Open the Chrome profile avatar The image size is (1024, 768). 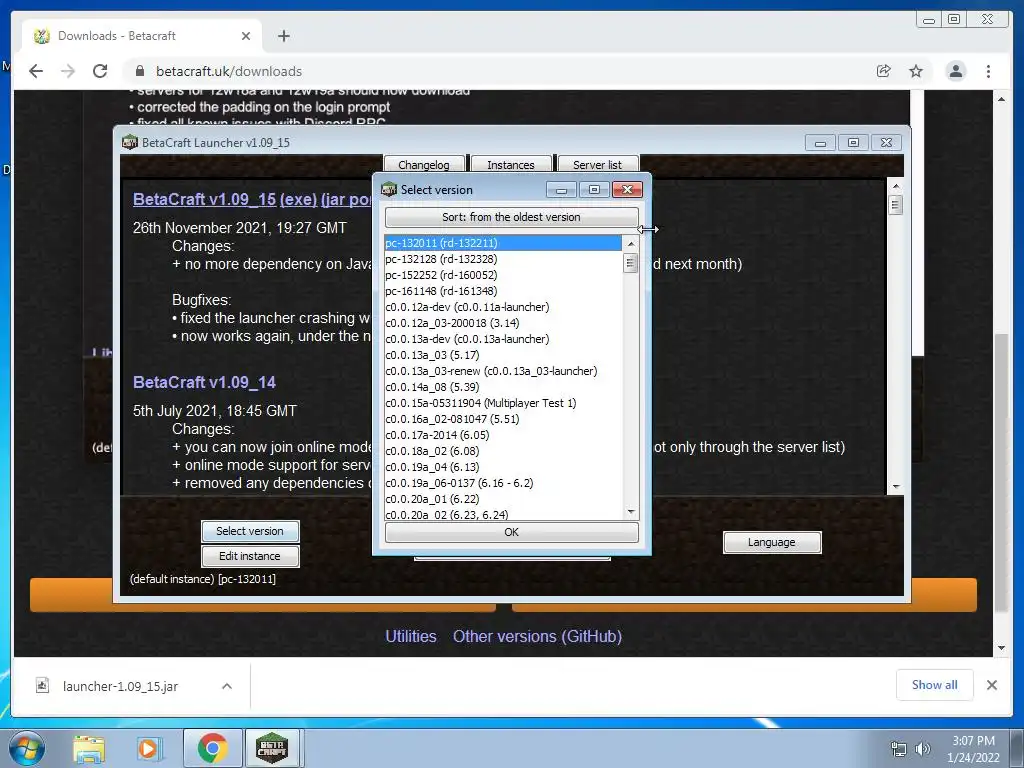click(955, 71)
